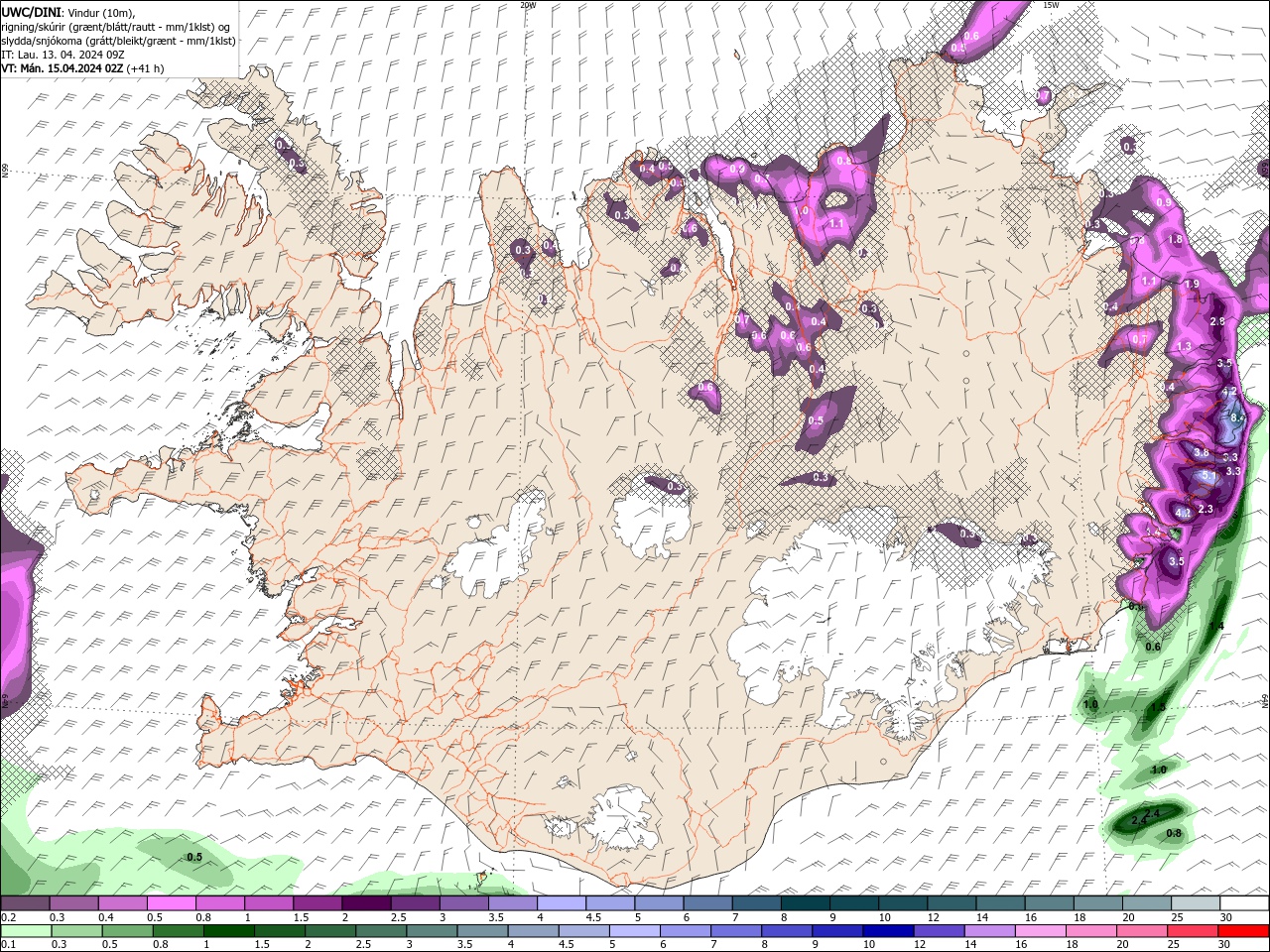Click the grey-blue snow swatch starting at 6
This screenshot has height=952, width=1270.
click(x=708, y=903)
